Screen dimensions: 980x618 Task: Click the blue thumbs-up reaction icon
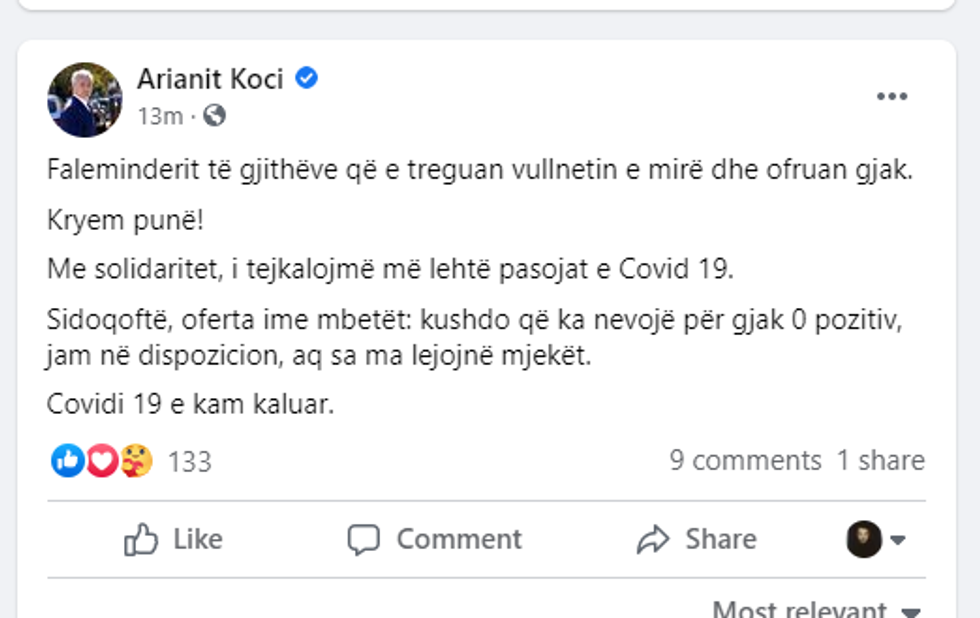click(67, 460)
